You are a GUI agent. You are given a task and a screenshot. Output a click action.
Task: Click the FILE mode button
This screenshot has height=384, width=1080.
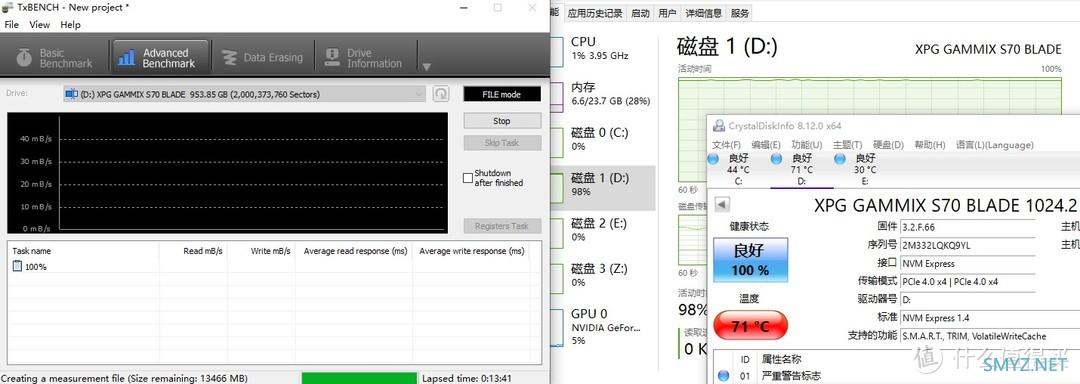(502, 94)
